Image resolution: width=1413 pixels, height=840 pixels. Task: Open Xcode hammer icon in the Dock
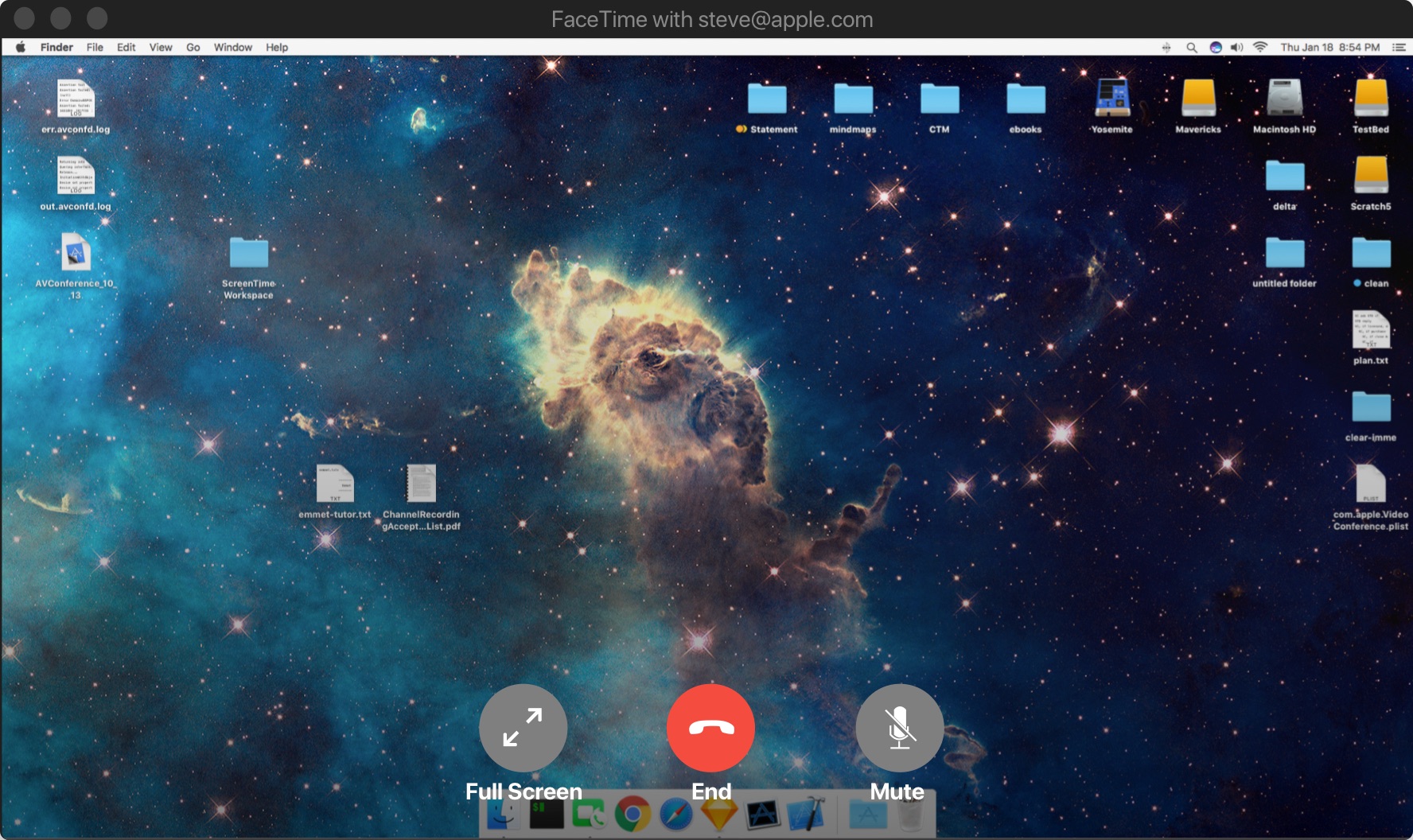(x=806, y=814)
